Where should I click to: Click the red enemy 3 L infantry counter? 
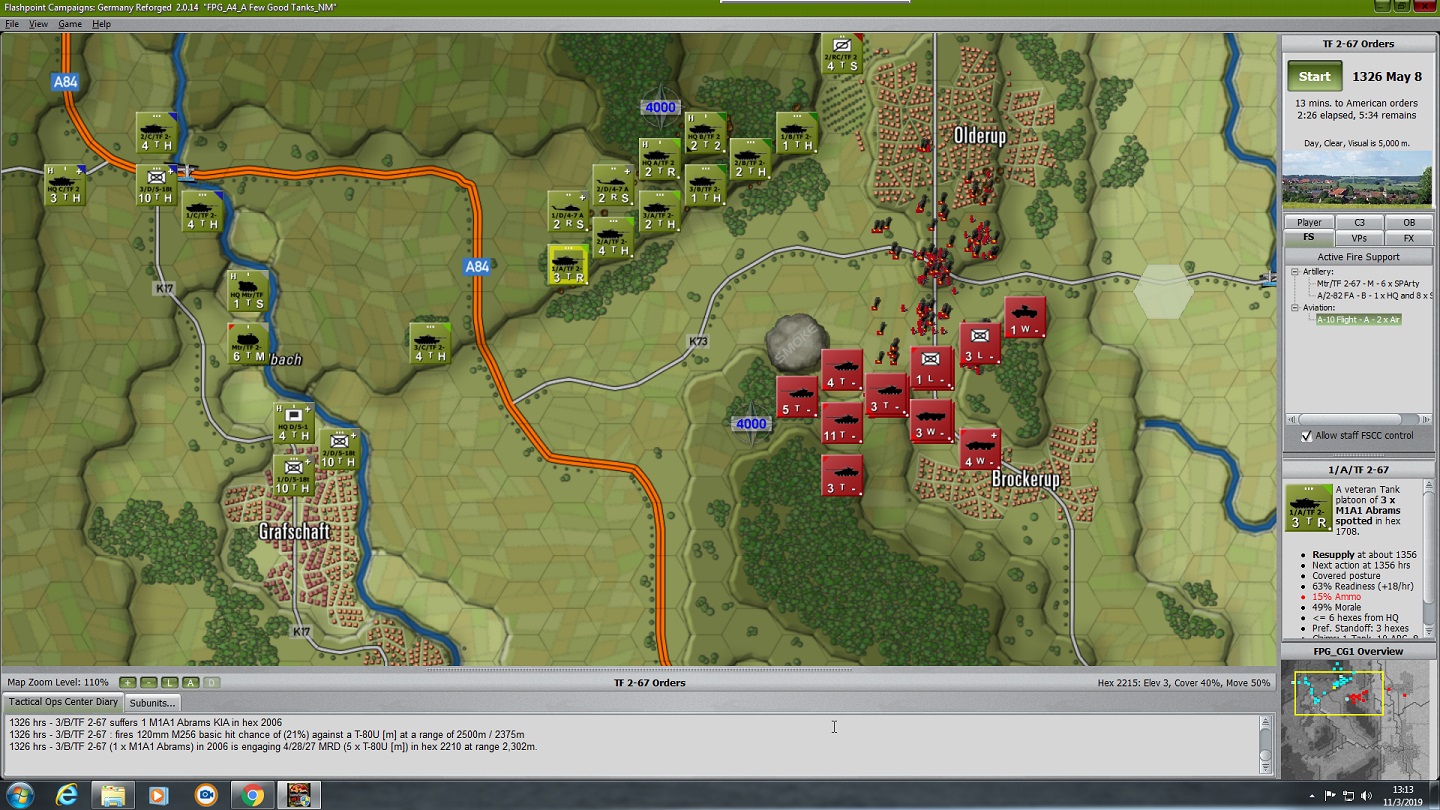coord(980,344)
